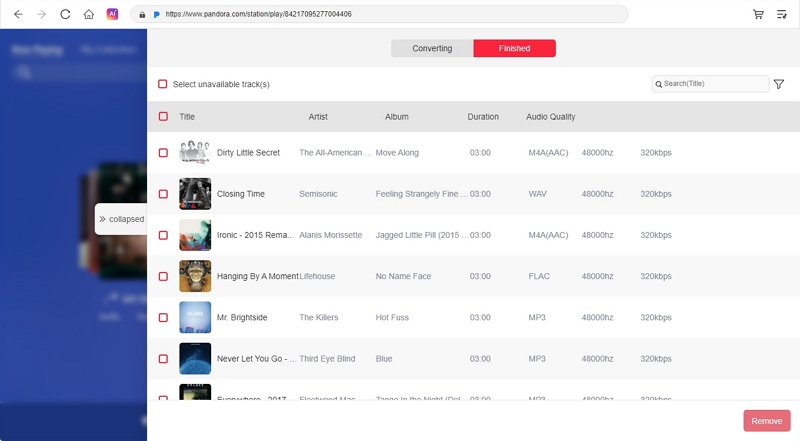Click the Audio Quality column header
This screenshot has width=800, height=441.
(551, 117)
